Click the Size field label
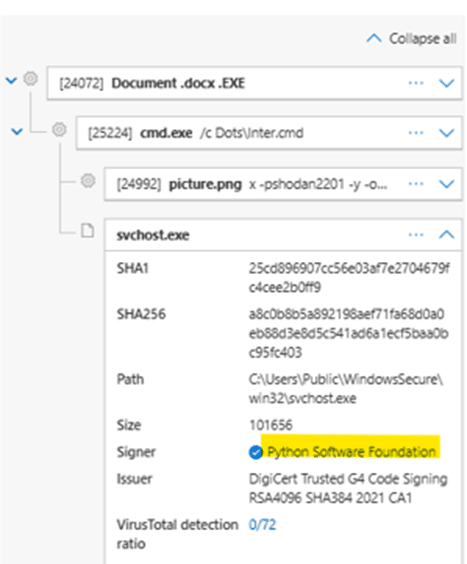 tap(129, 425)
